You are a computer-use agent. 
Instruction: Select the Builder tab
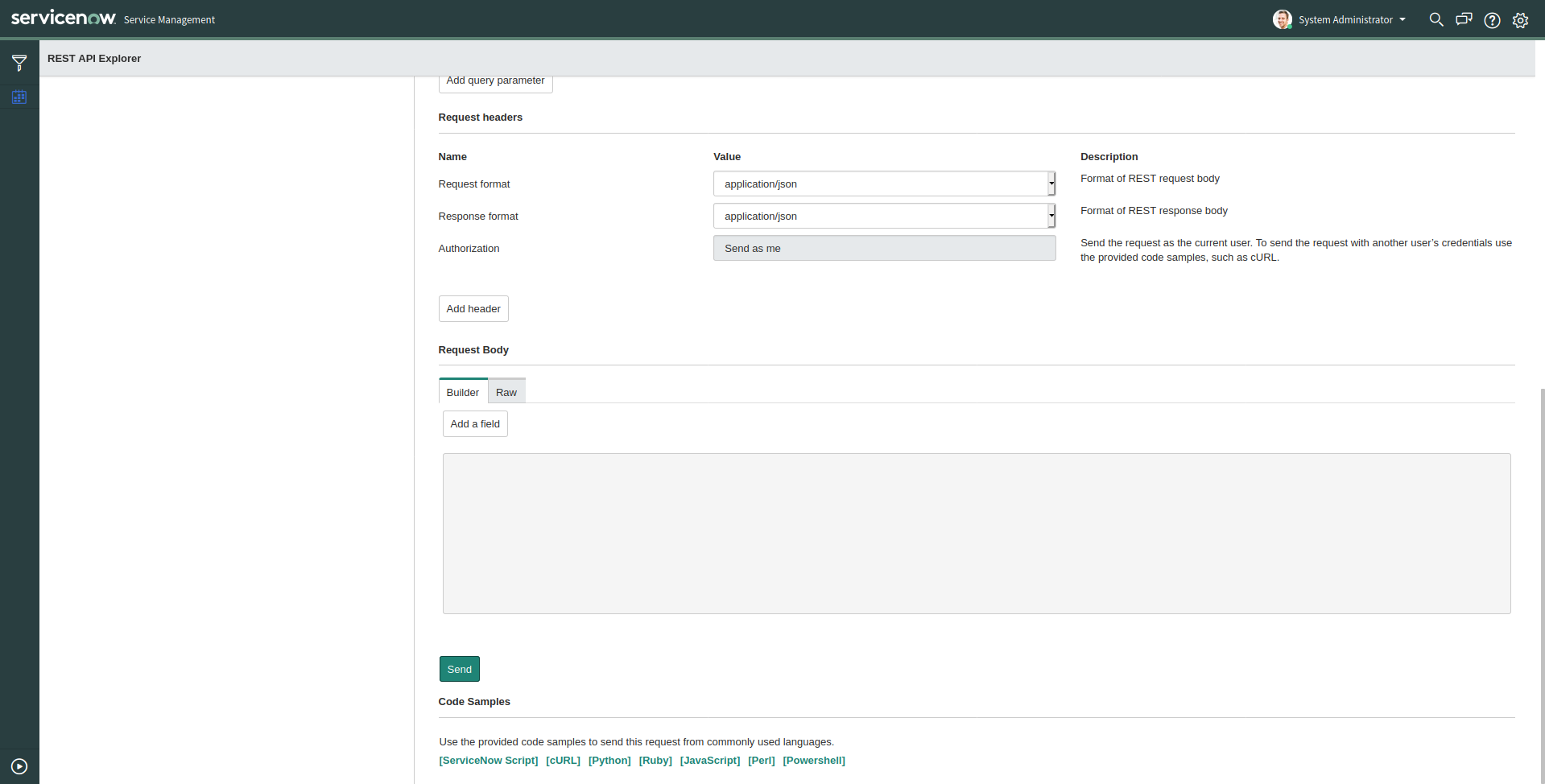point(462,392)
